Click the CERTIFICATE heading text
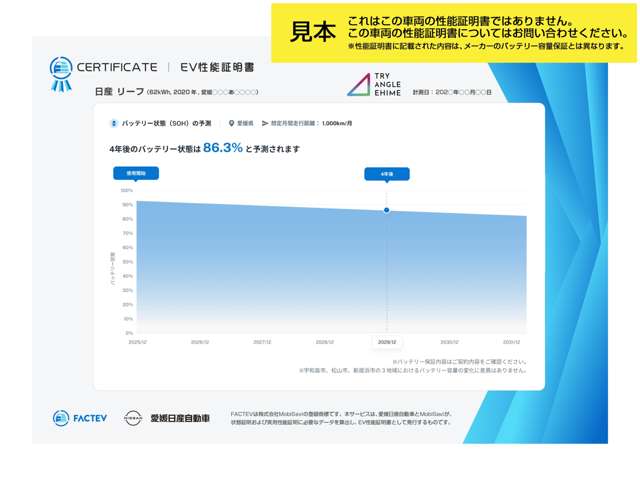Viewport: 640px width, 480px height. point(117,67)
